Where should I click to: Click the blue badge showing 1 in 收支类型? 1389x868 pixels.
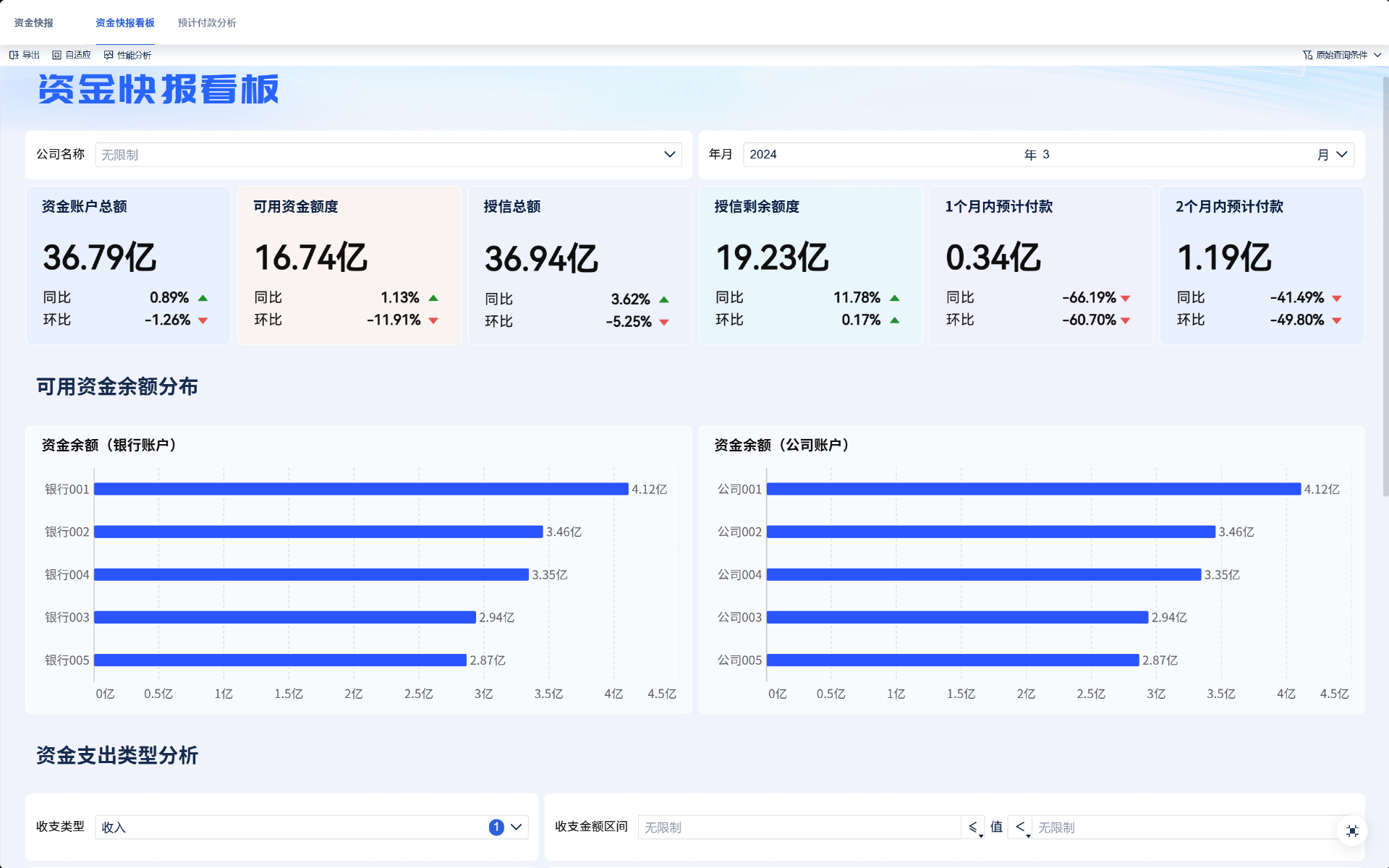coord(496,827)
